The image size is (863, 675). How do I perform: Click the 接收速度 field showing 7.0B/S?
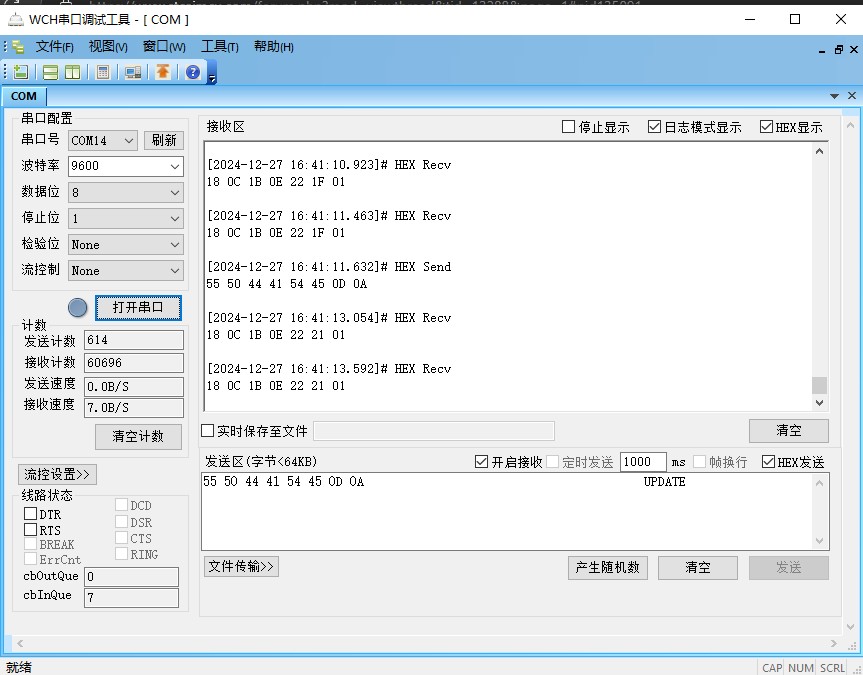click(134, 408)
